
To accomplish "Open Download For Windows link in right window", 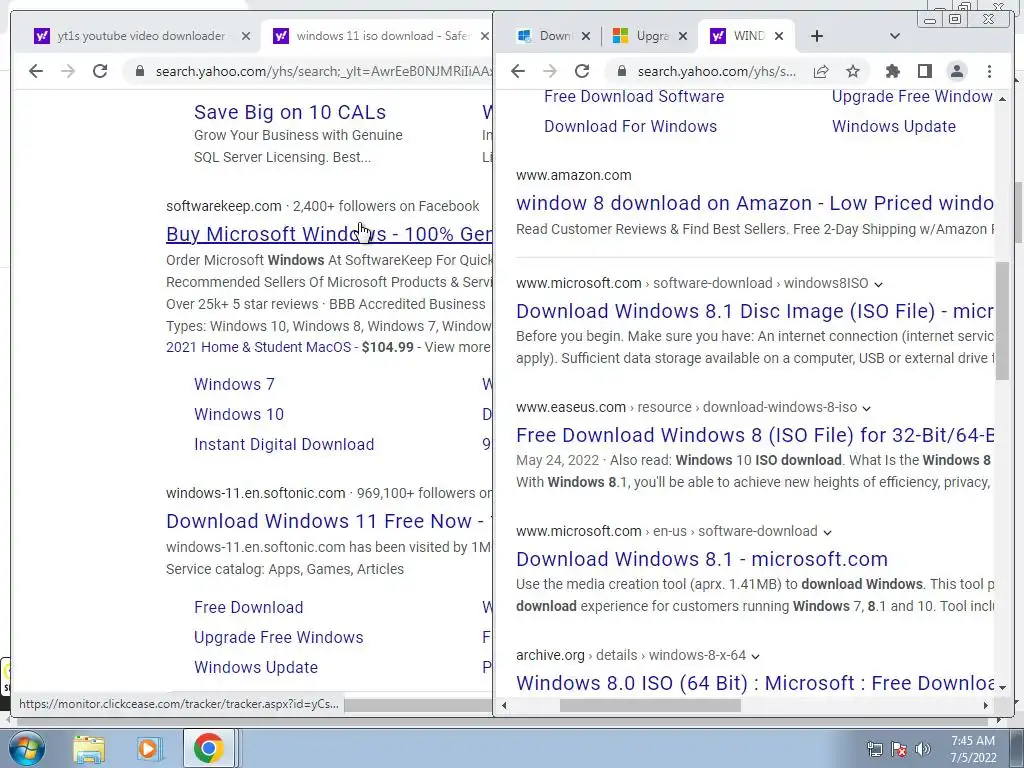I will pos(630,126).
